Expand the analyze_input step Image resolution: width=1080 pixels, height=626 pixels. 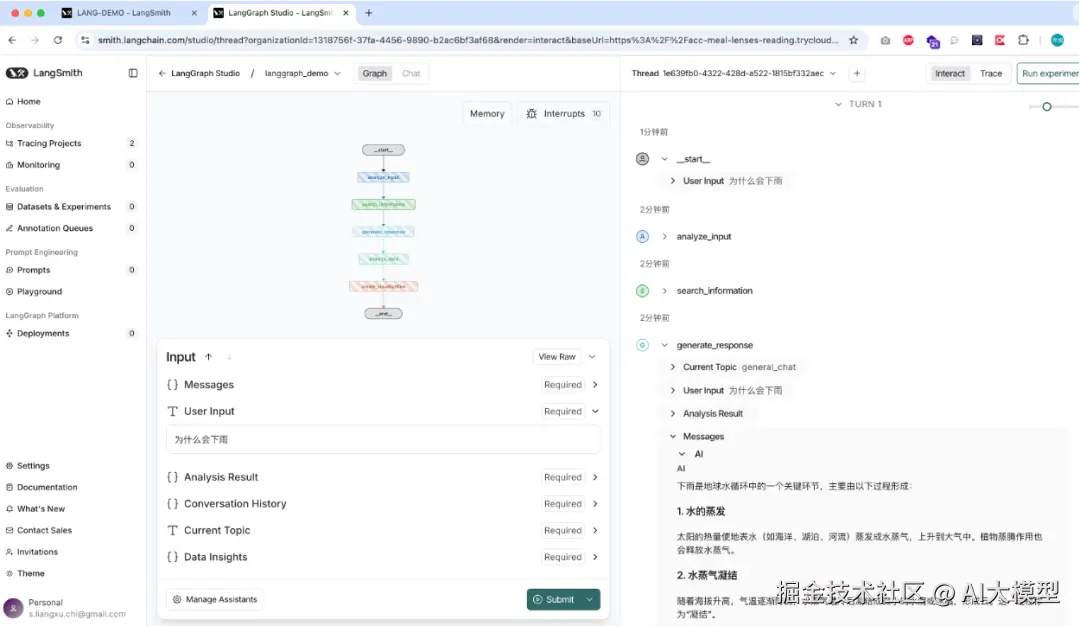click(x=665, y=236)
